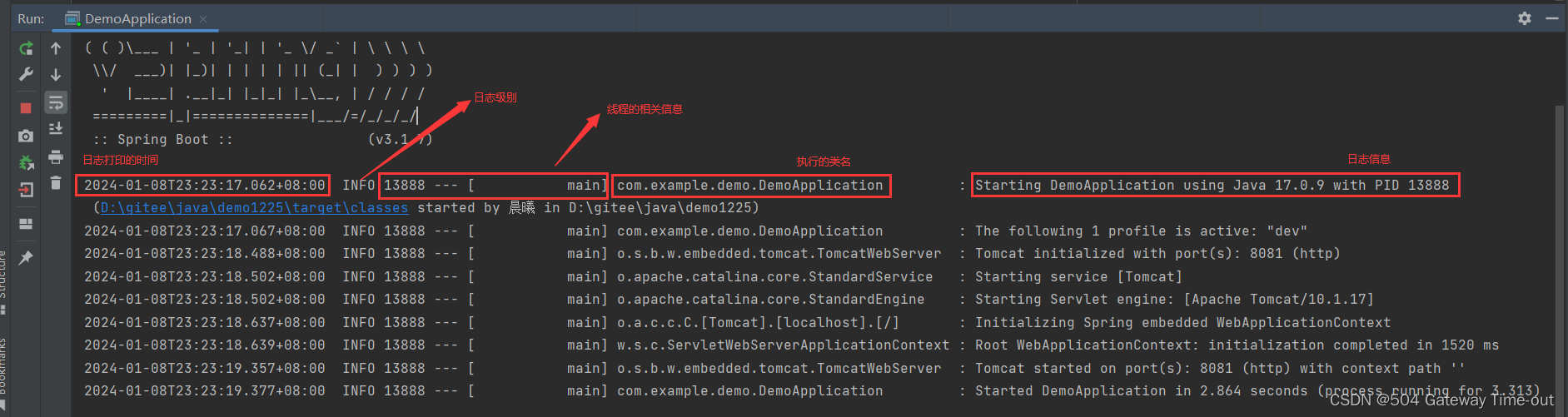Click ':: Spring Boot ::' banner text
Image resolution: width=1568 pixels, height=417 pixels.
tap(162, 139)
